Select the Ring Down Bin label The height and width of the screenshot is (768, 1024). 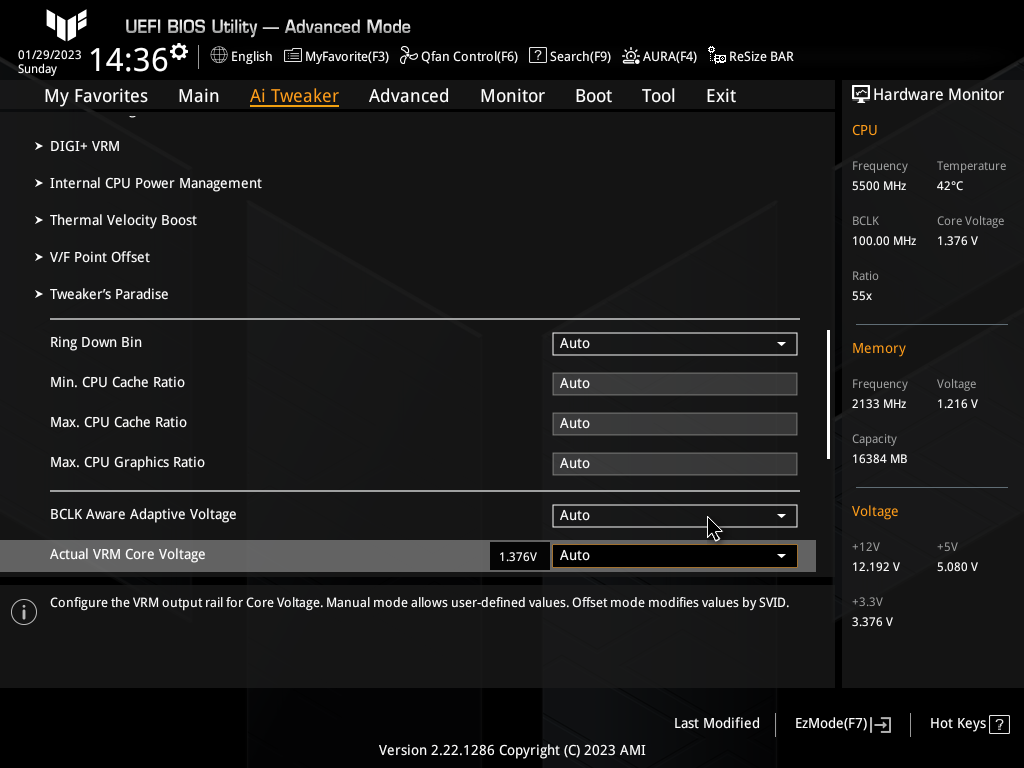click(x=96, y=342)
